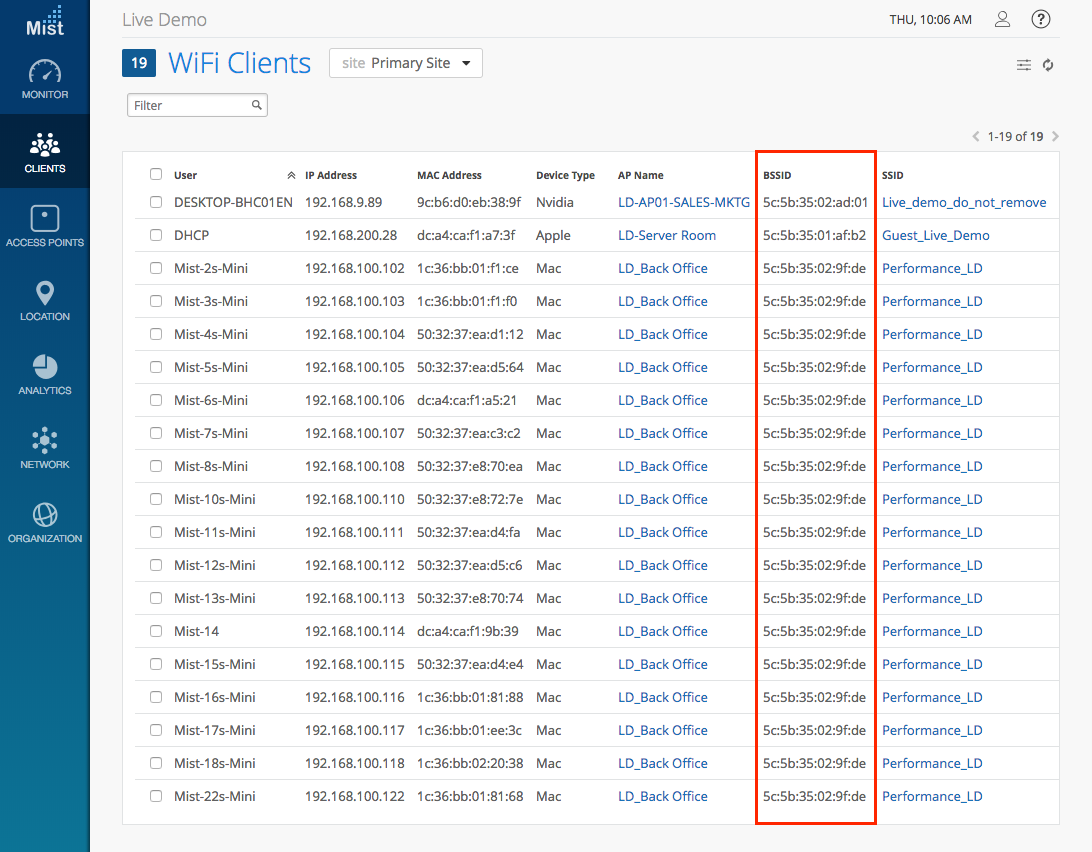Open the Monitor dashboard in sidebar

pos(45,80)
